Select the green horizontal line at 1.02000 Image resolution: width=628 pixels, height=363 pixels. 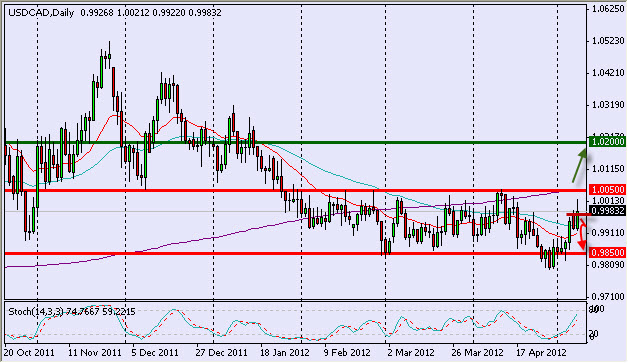296,142
